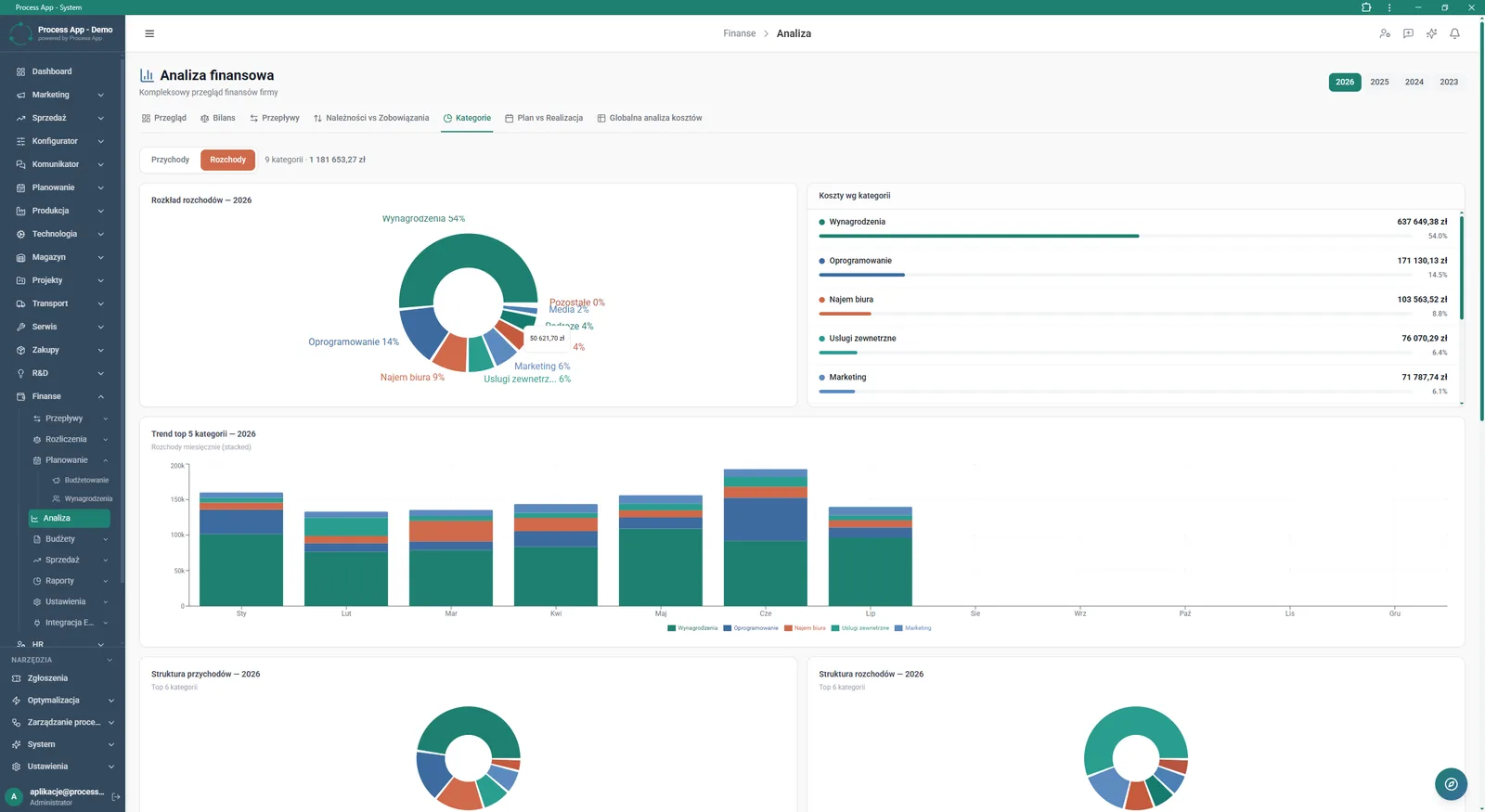Click the Dashboard icon in sidebar
The width and height of the screenshot is (1485, 812).
20,71
